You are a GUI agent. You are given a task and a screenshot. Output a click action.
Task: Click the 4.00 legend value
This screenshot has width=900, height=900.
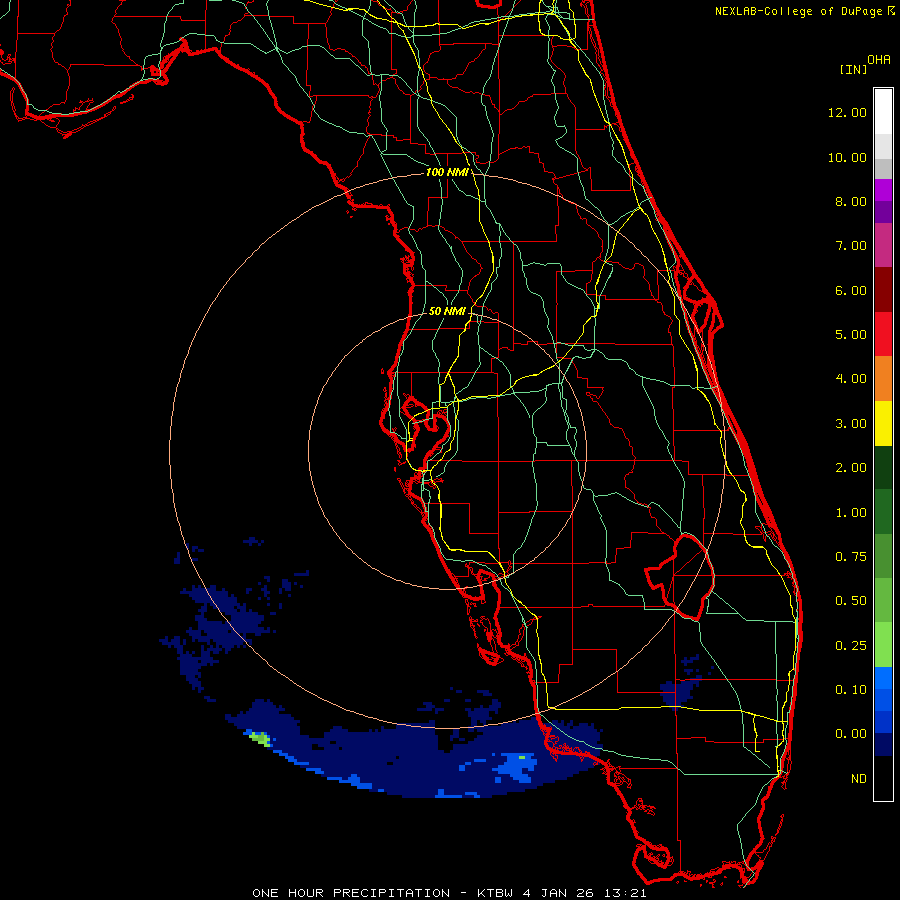(x=851, y=379)
